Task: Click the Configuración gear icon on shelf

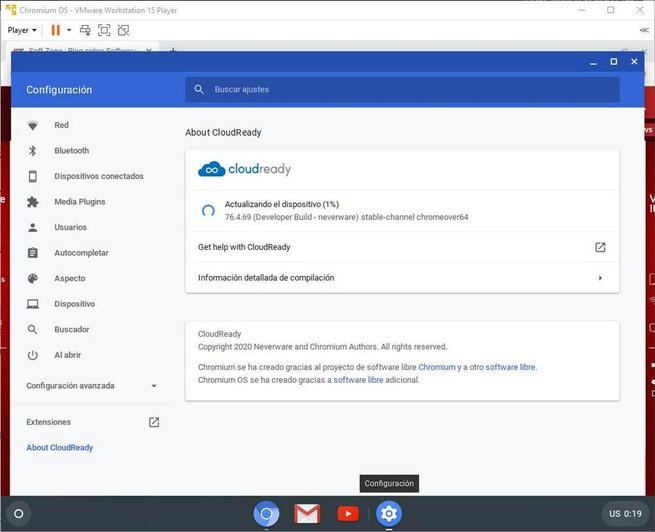Action: click(x=389, y=514)
